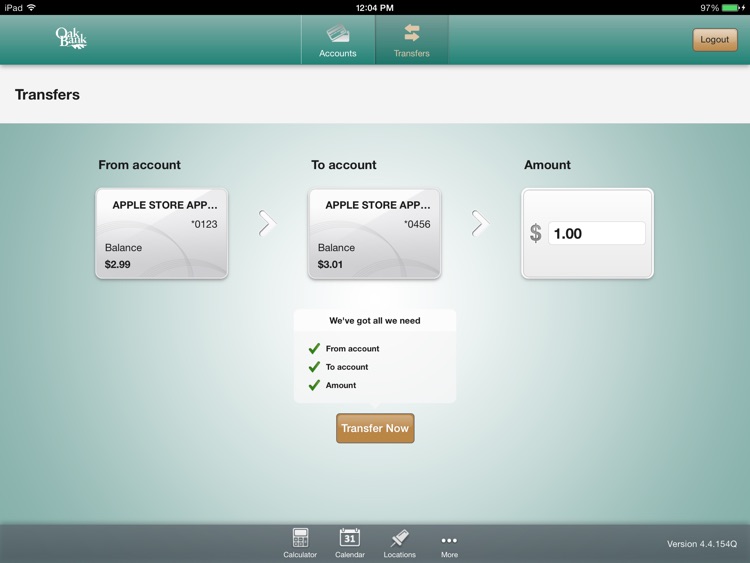Click the Logout button
Viewport: 750px width, 563px height.
[x=715, y=40]
